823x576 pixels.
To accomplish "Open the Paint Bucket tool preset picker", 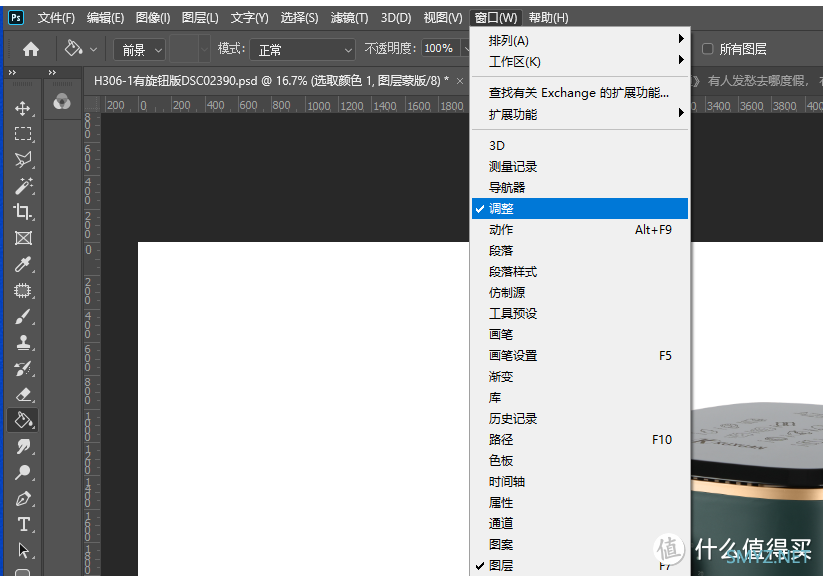I will point(81,49).
